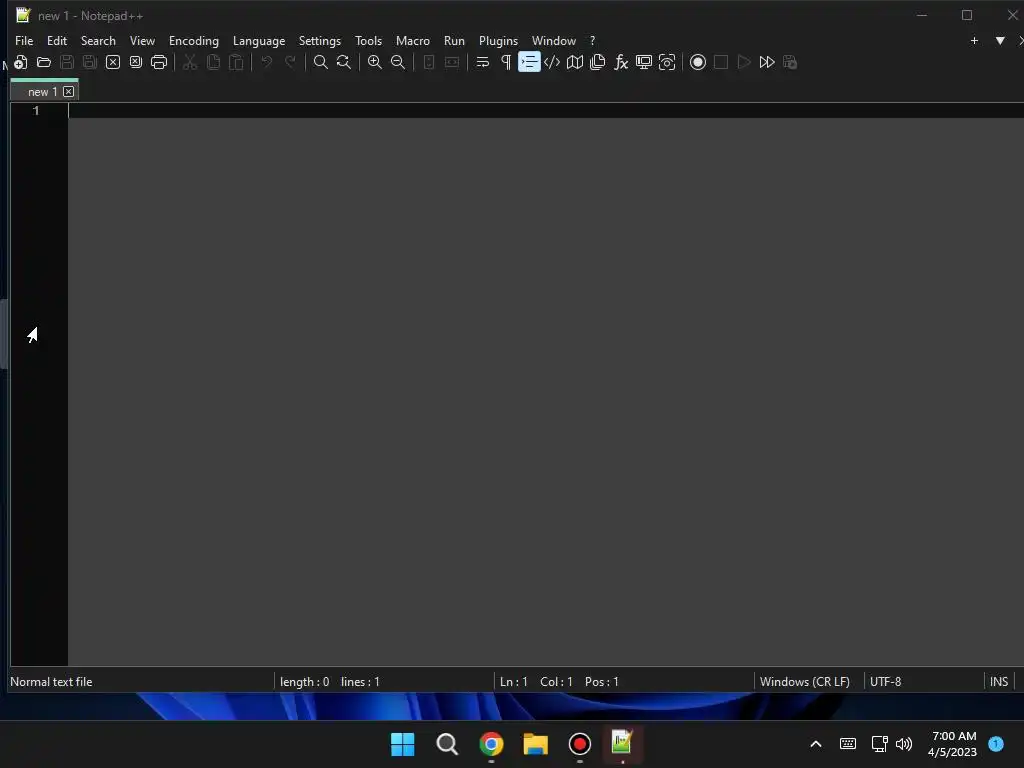Screen dimensions: 1024x768
Task: Open Google Chrome from taskbar
Action: pos(491,744)
